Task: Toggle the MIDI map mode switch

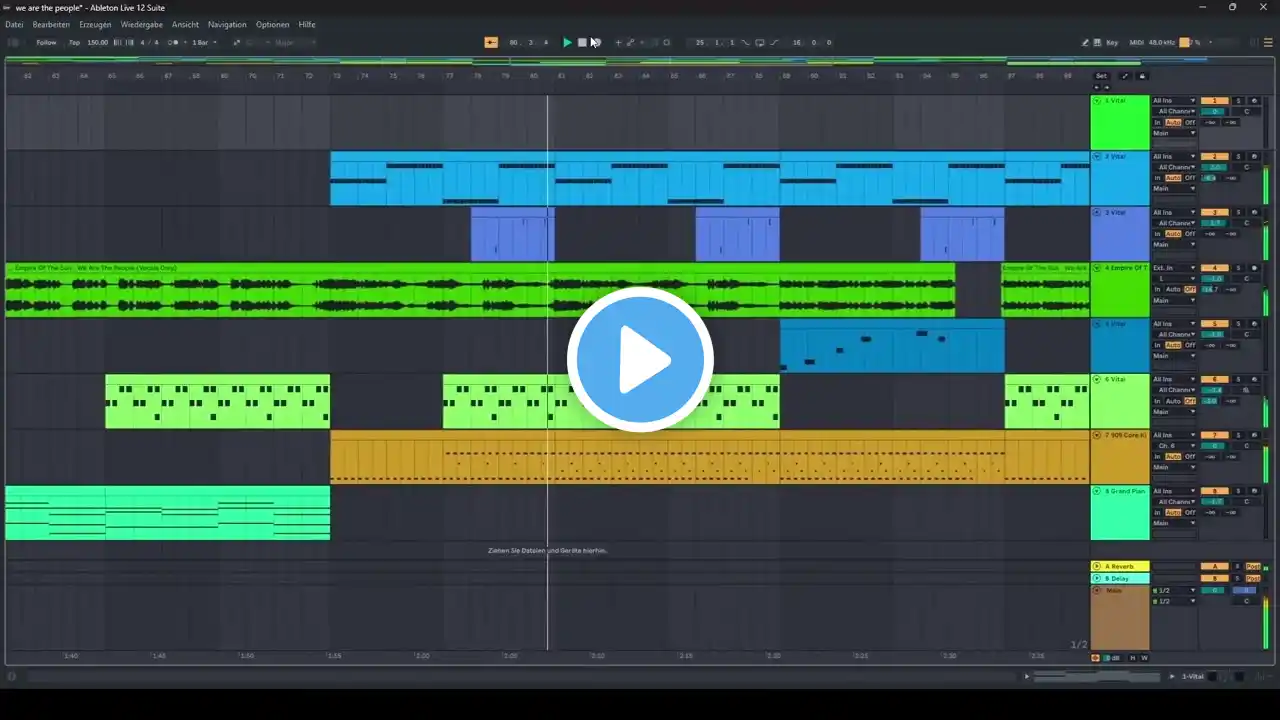Action: click(x=1136, y=43)
